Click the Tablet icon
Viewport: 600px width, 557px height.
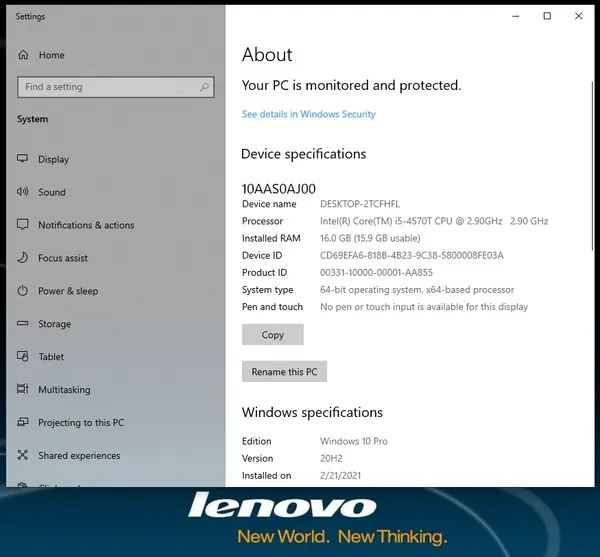(23, 356)
